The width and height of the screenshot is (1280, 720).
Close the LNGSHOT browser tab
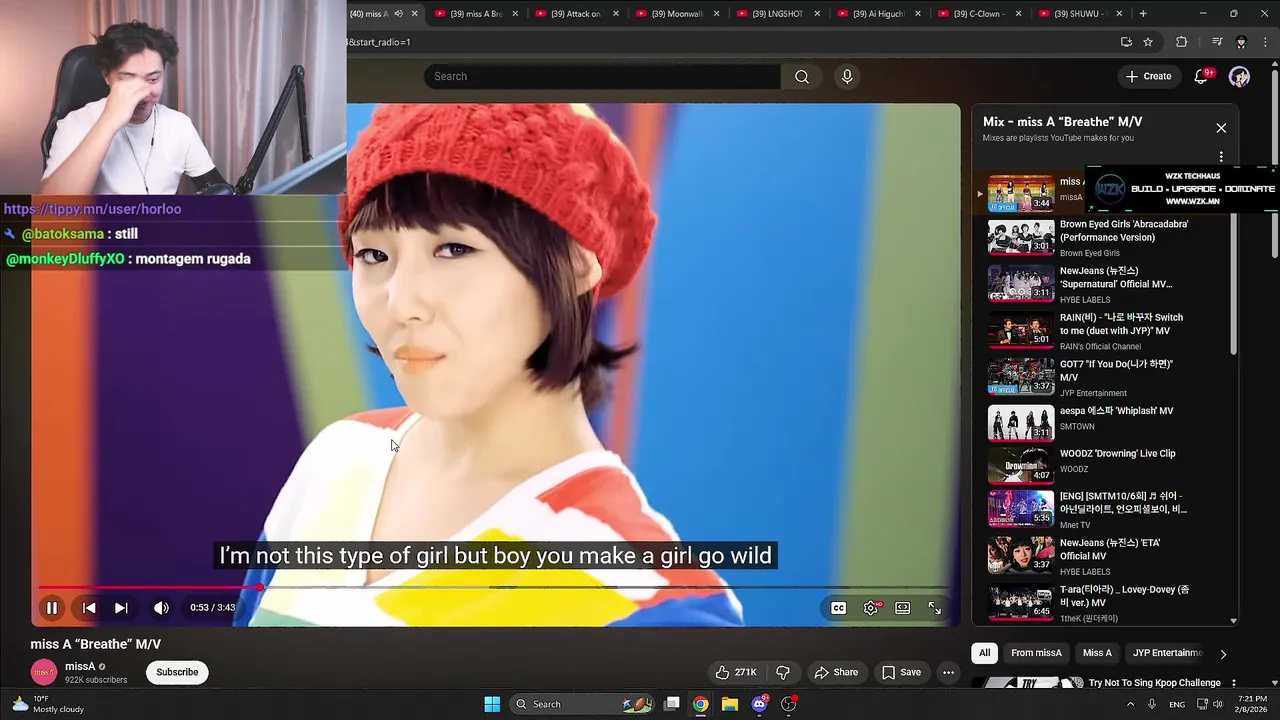click(817, 14)
